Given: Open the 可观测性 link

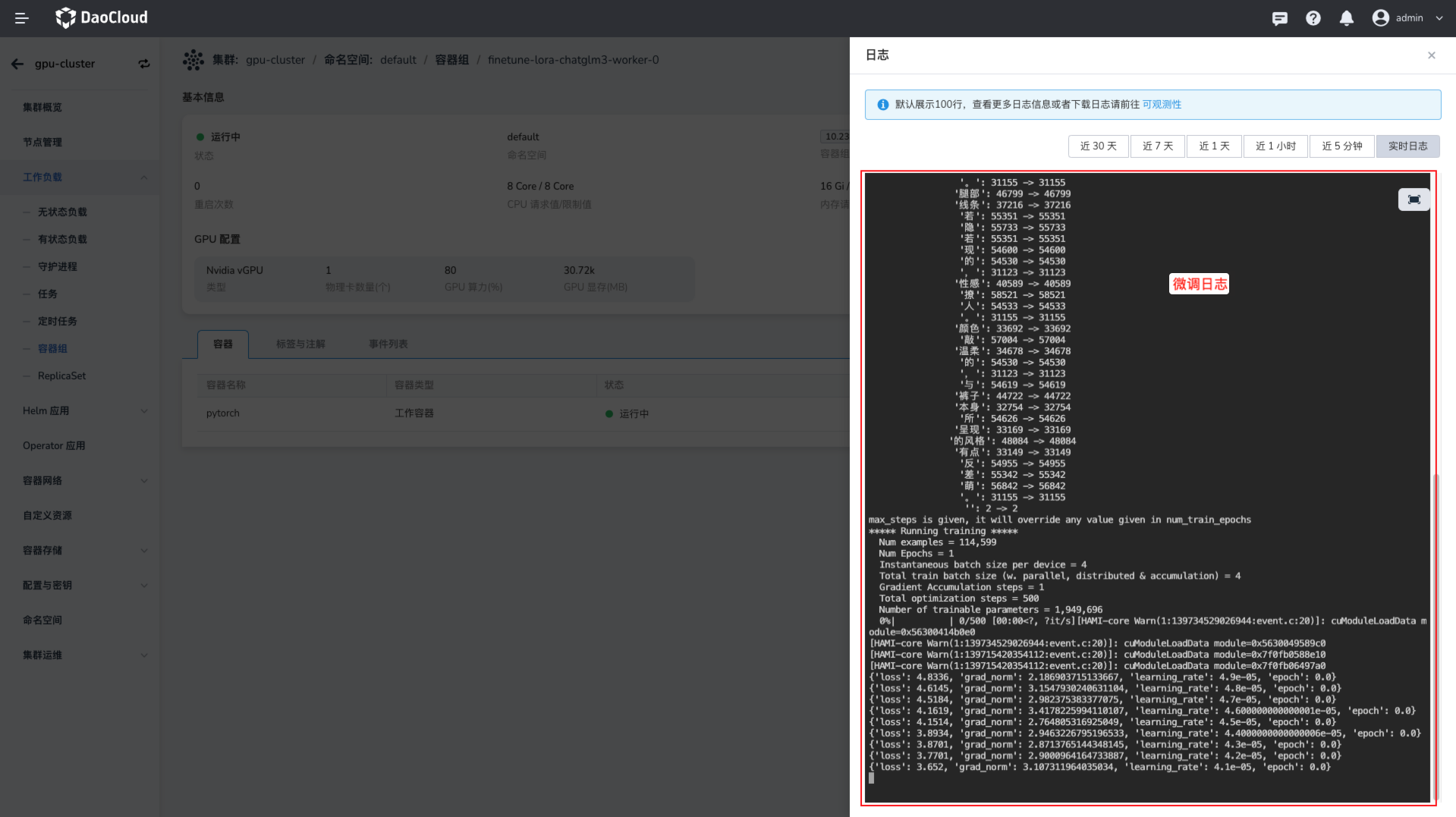Looking at the screenshot, I should 1162,105.
